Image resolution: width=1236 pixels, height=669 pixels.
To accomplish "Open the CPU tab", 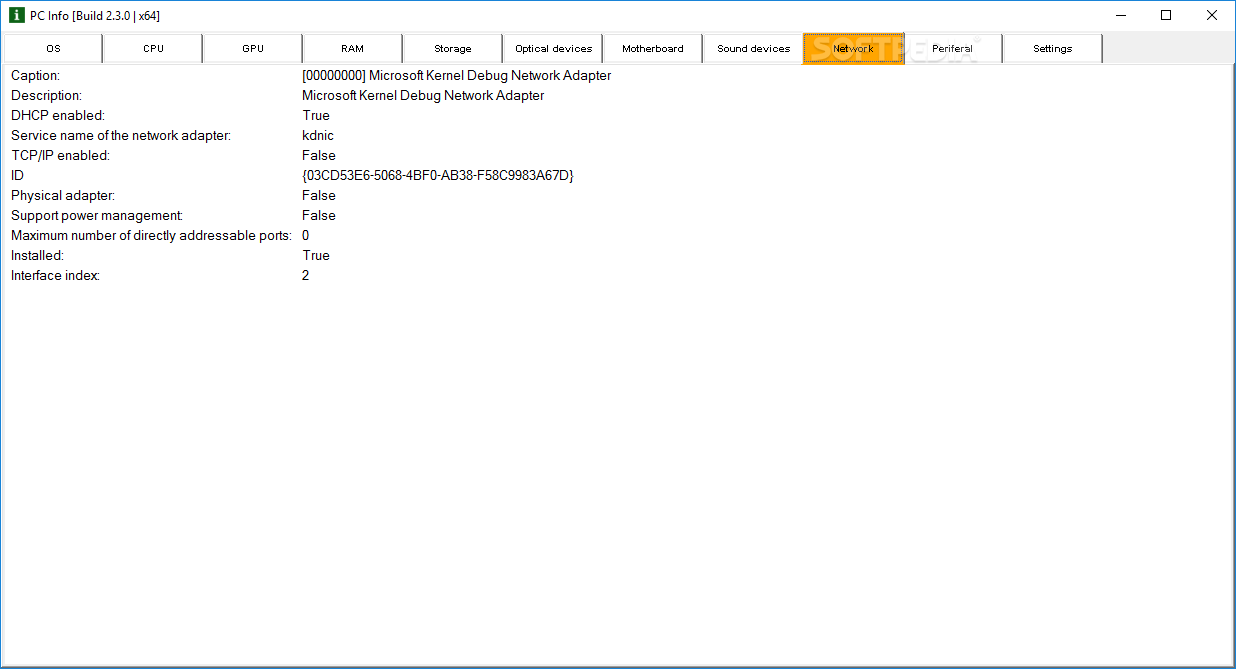I will [x=153, y=49].
